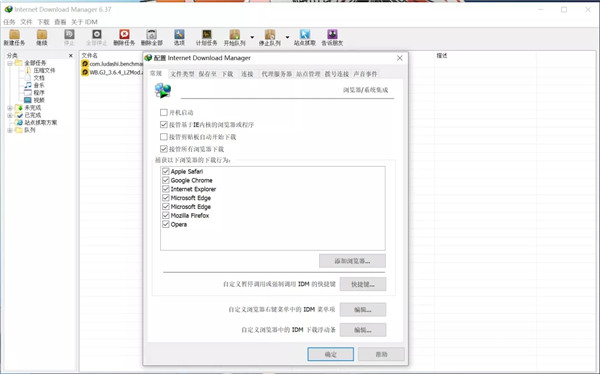Uncheck Mozilla Firefox in the browser list

click(x=166, y=215)
